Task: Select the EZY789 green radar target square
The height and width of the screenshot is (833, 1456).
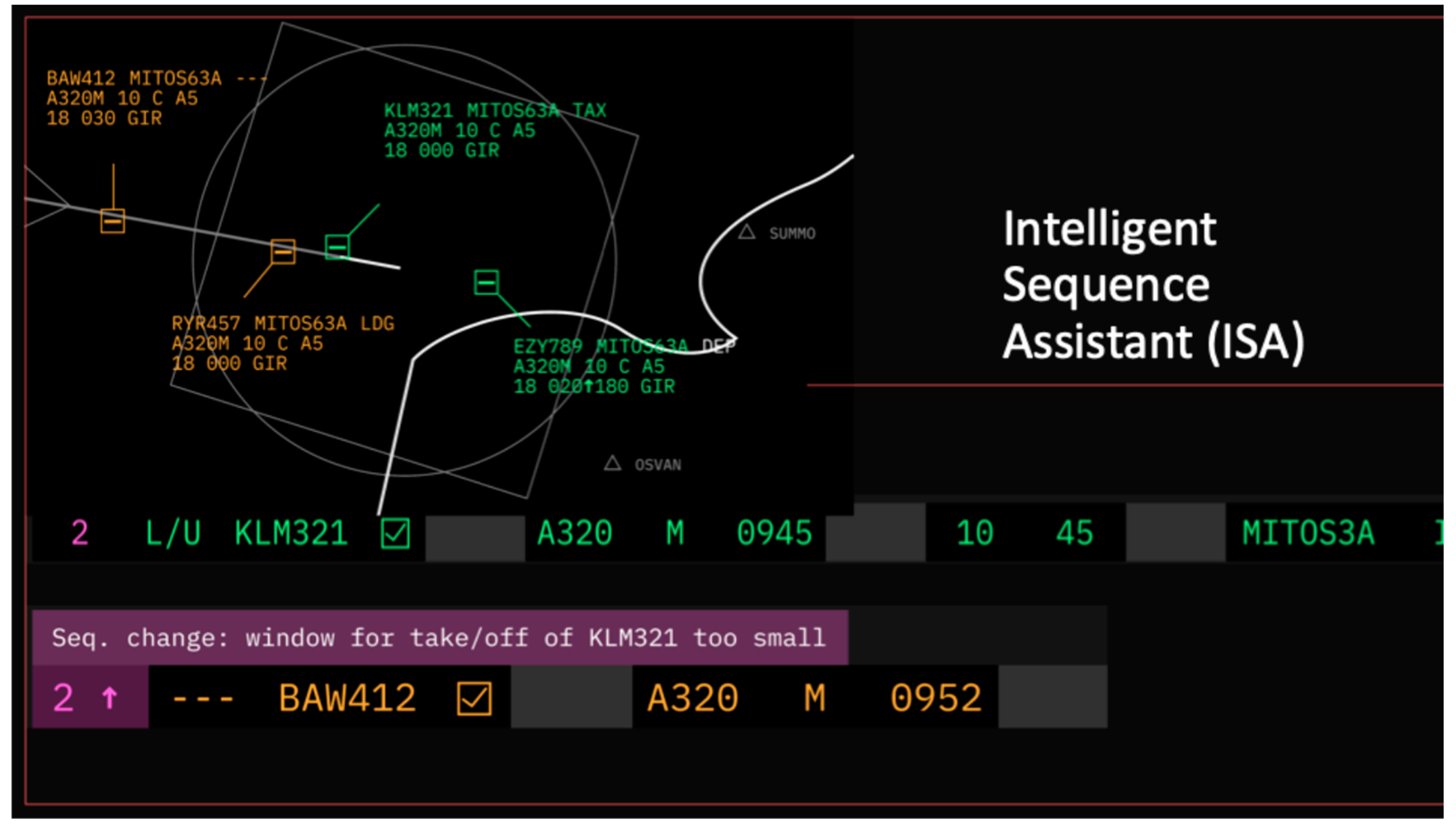Action: click(x=486, y=282)
